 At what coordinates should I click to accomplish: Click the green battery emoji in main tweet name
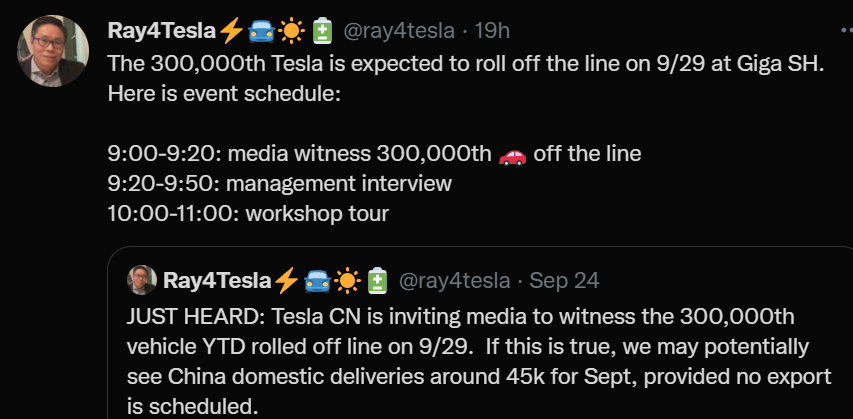(322, 31)
